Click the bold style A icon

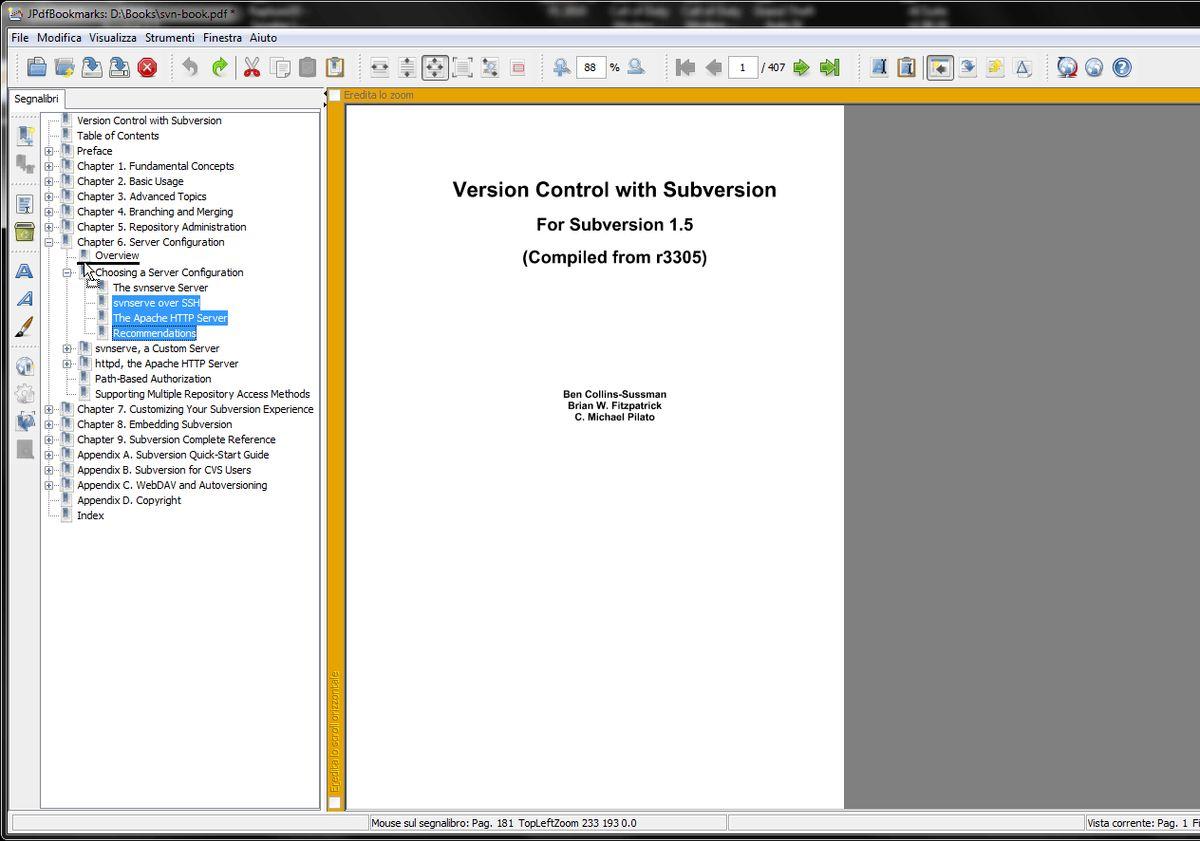coord(25,271)
